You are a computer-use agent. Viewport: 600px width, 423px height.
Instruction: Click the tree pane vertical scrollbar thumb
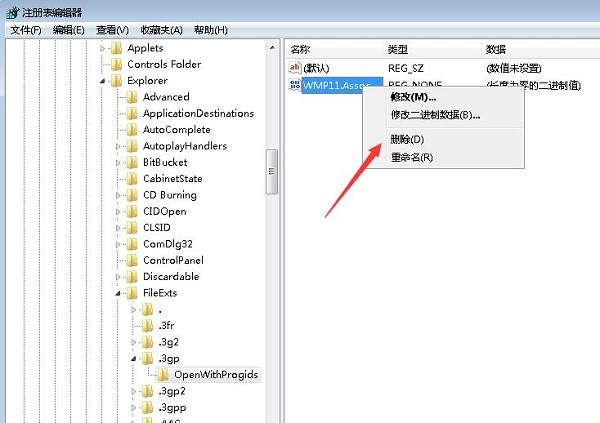click(271, 172)
